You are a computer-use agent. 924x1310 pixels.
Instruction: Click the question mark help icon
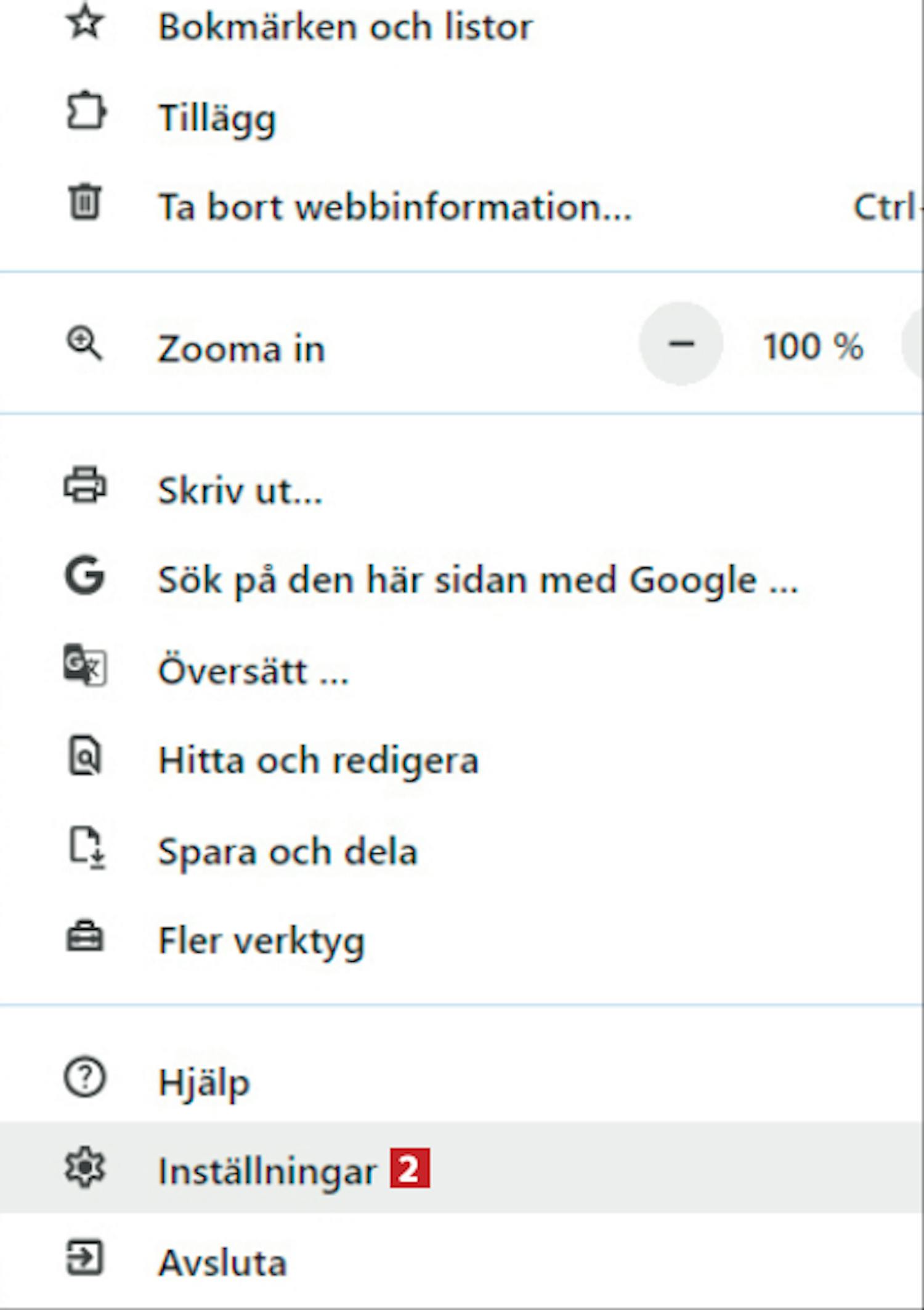pos(85,1078)
